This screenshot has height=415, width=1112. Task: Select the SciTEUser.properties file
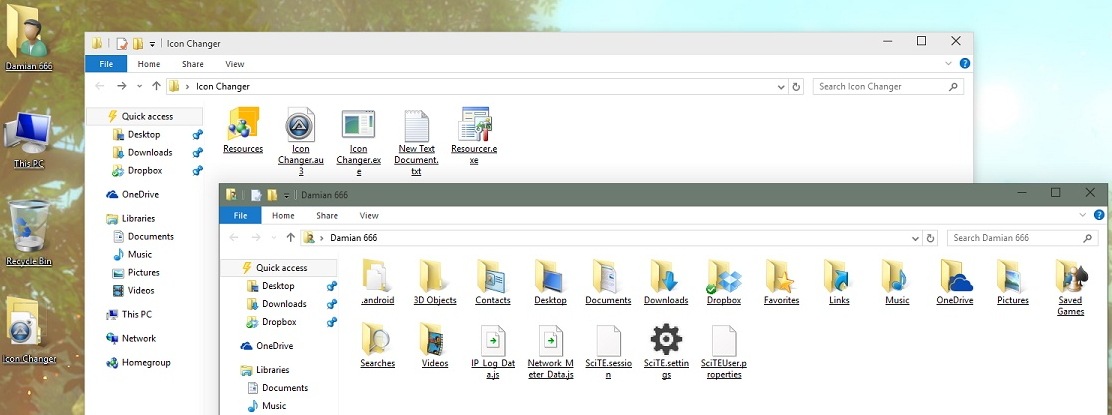(723, 352)
